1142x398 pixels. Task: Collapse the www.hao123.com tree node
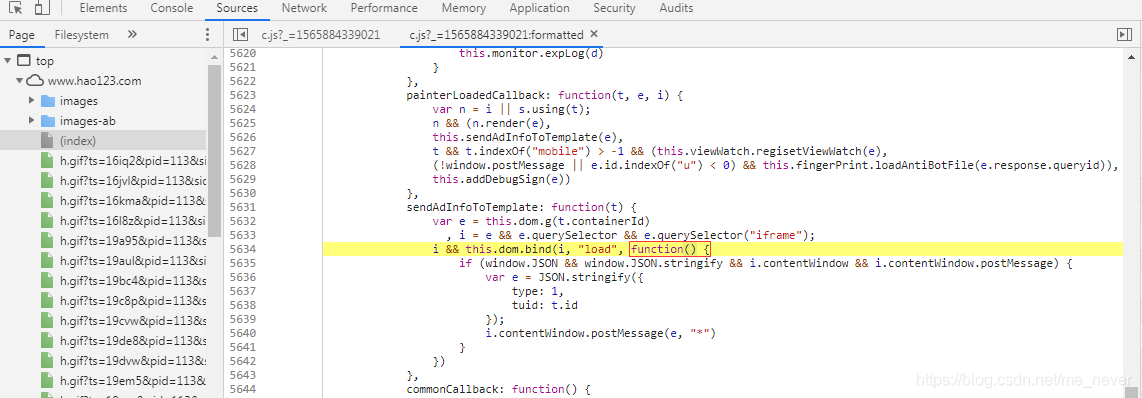(19, 81)
